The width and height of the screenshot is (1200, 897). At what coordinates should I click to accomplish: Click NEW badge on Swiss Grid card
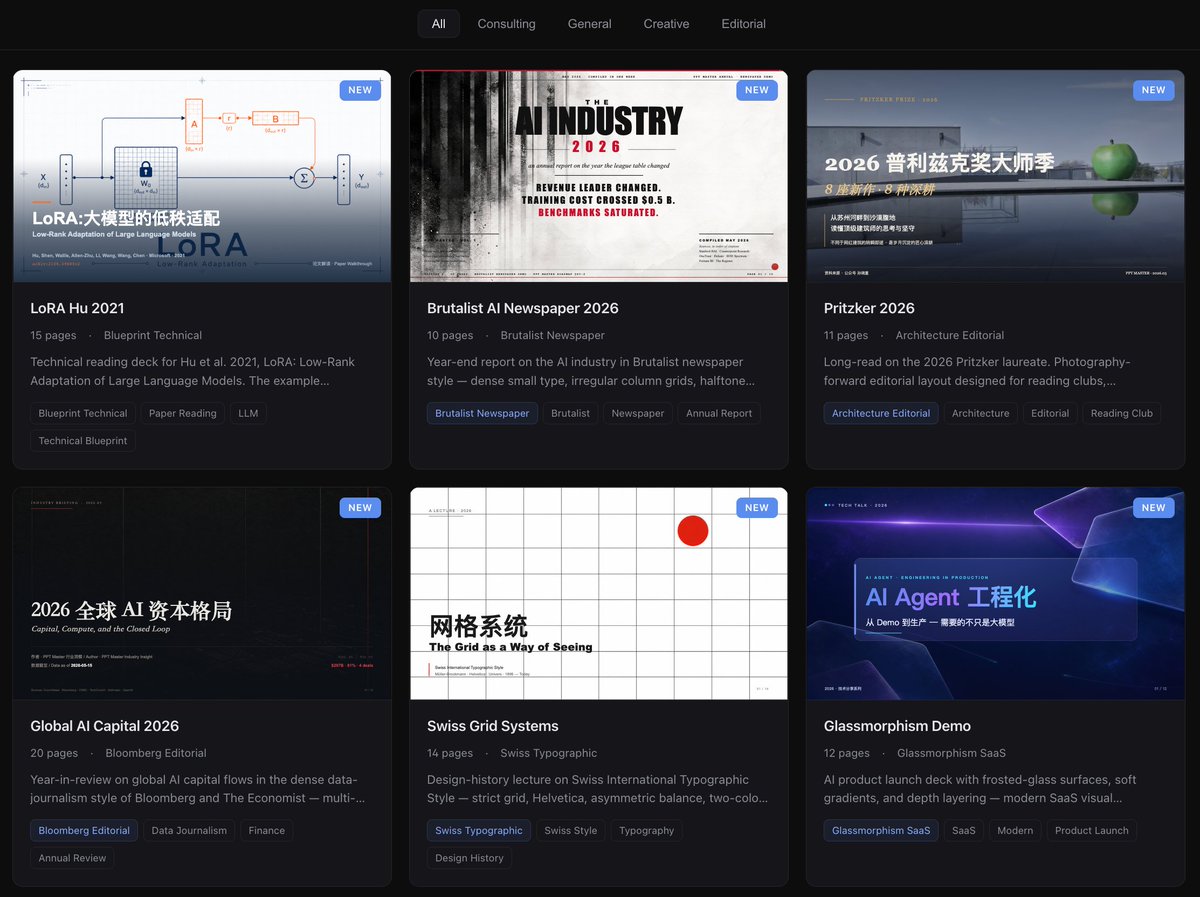[757, 508]
